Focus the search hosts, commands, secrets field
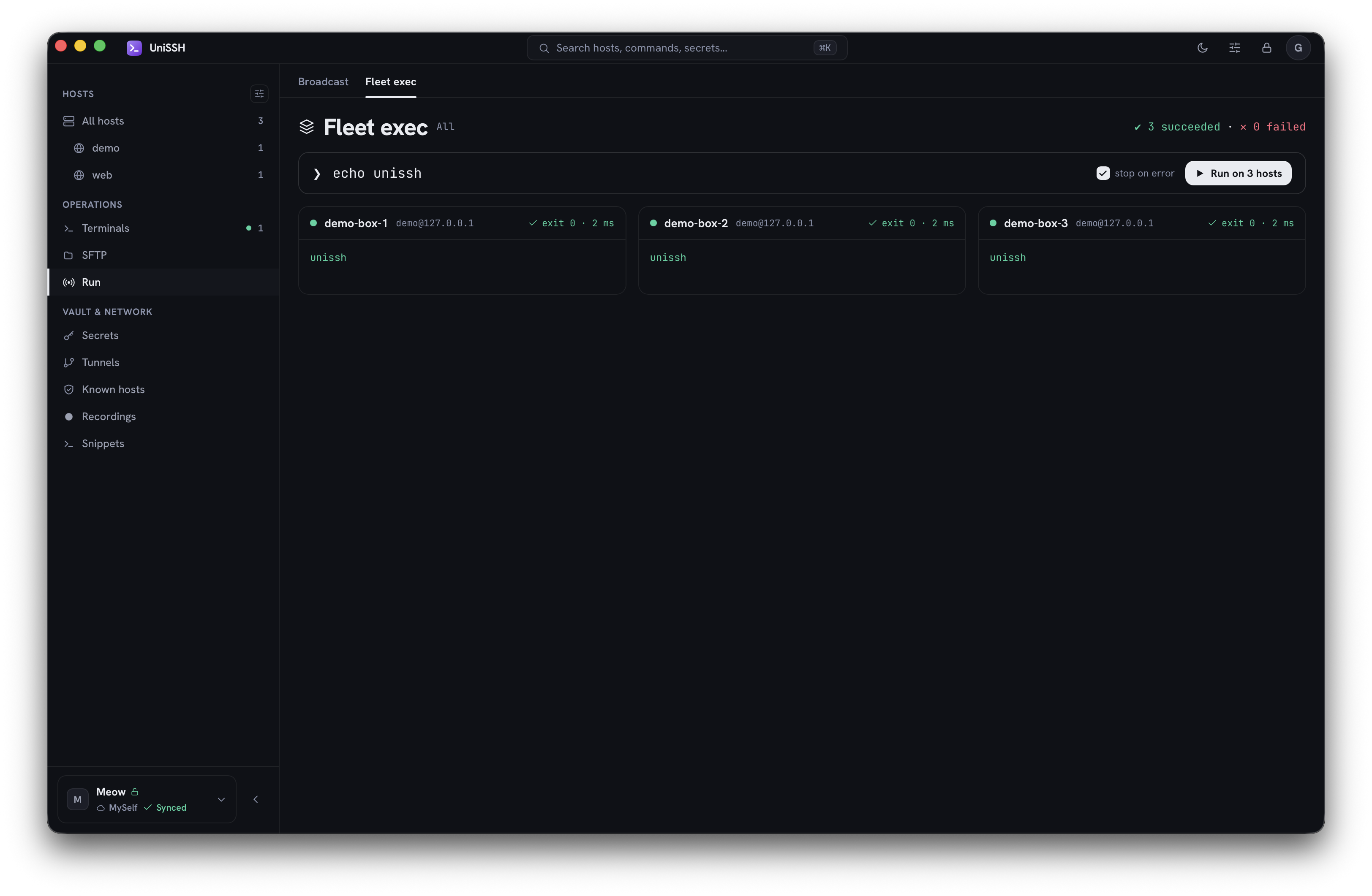The image size is (1372, 896). [x=686, y=48]
